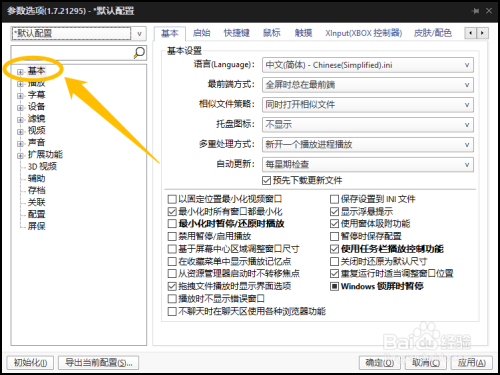Enable 从资源管理器启动时不转移焦点

tap(172, 274)
